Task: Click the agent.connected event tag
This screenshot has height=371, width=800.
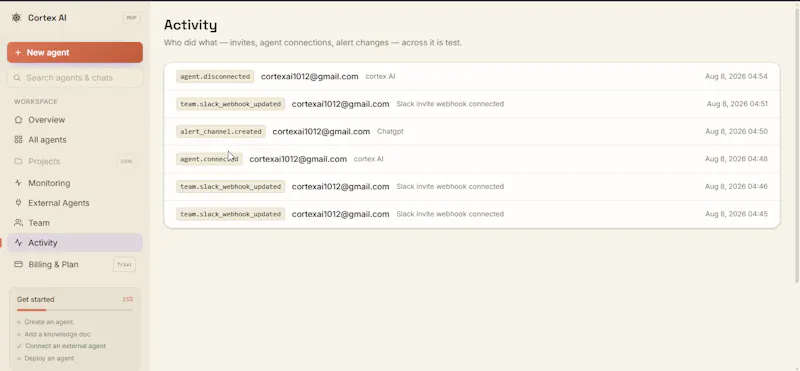Action: [x=209, y=159]
